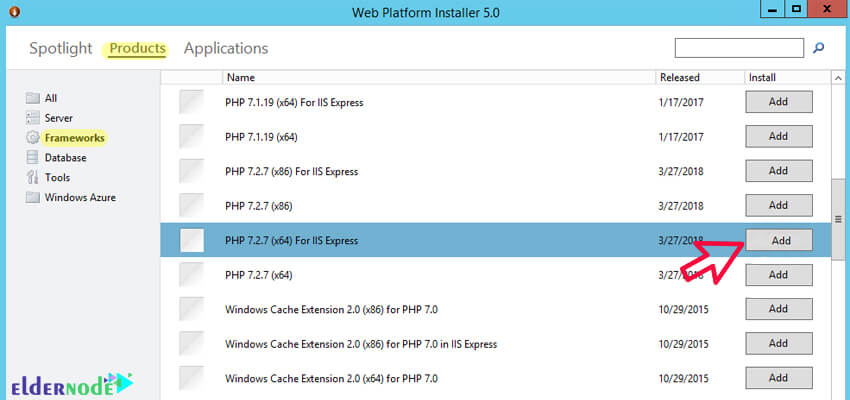Image resolution: width=850 pixels, height=400 pixels.
Task: Add PHP 7.2.7 (x86)
Action: point(779,205)
